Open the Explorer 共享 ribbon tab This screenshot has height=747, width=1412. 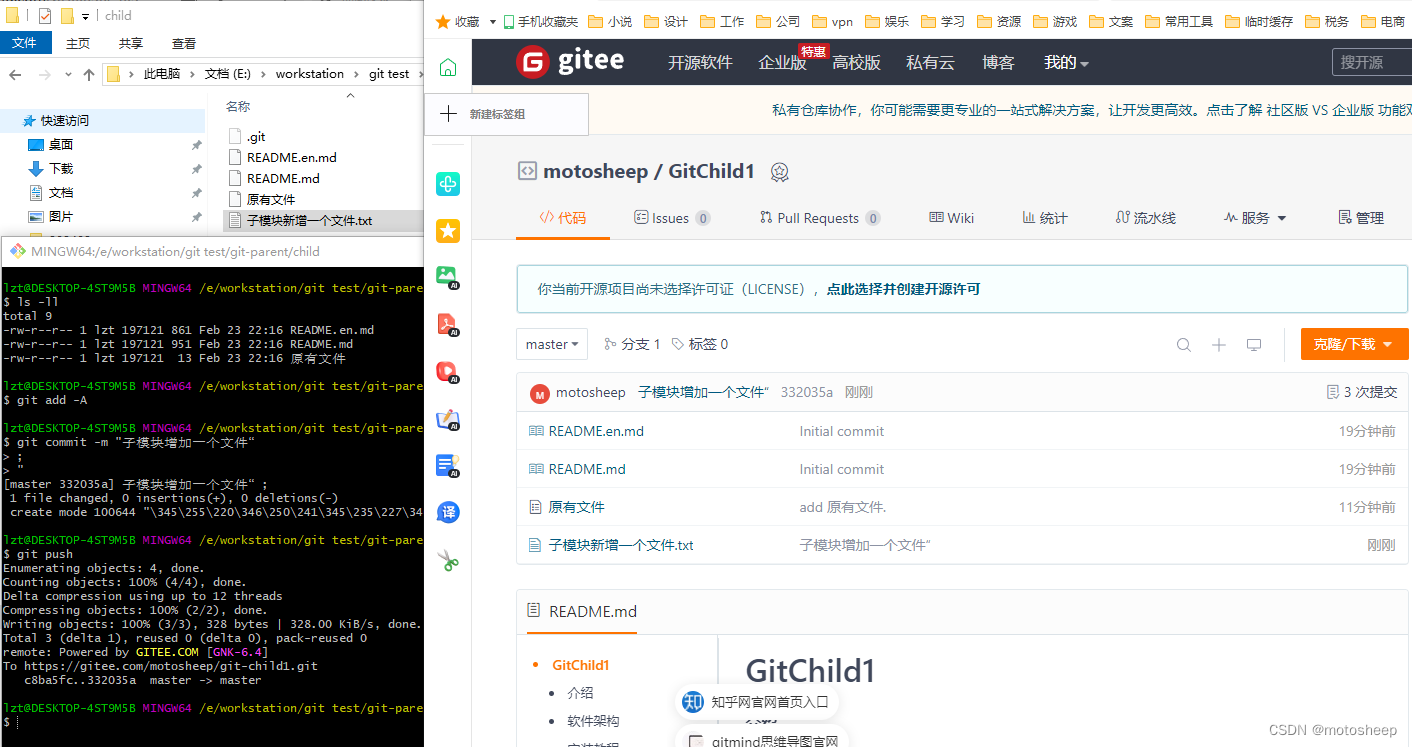tap(131, 43)
